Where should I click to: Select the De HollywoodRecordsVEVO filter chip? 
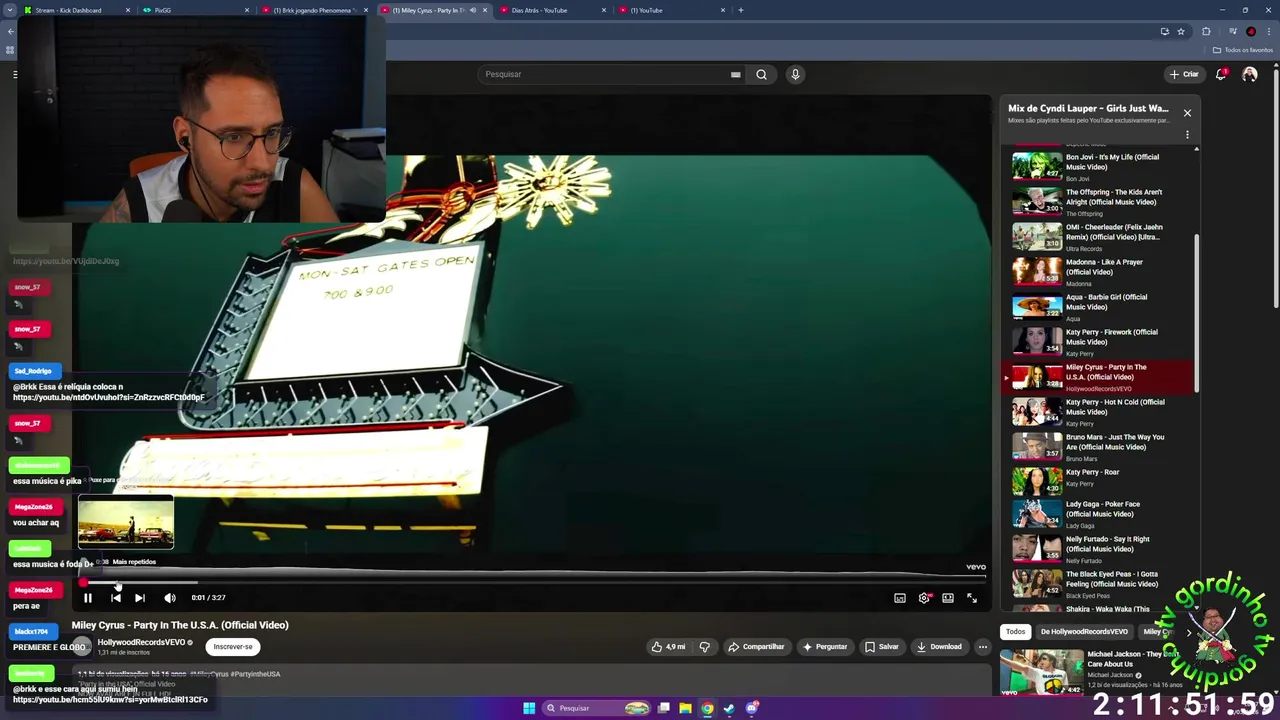[1084, 632]
